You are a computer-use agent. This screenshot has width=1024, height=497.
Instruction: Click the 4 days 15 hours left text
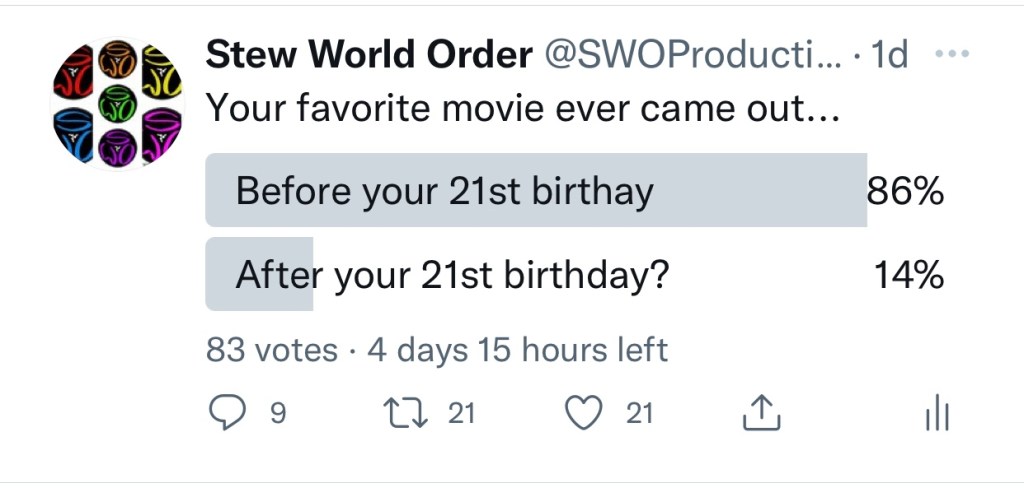(x=517, y=350)
